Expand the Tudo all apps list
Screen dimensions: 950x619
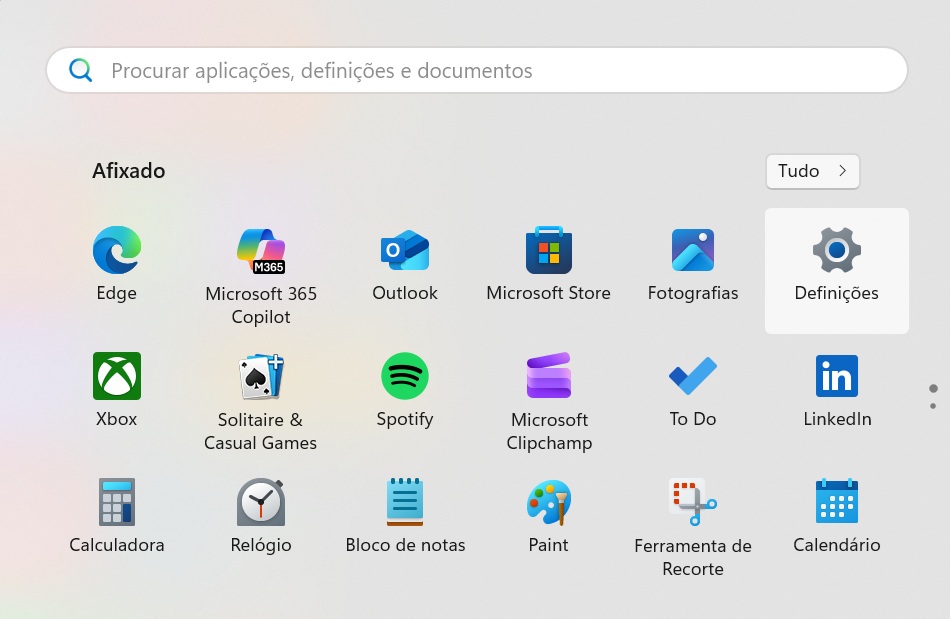812,171
